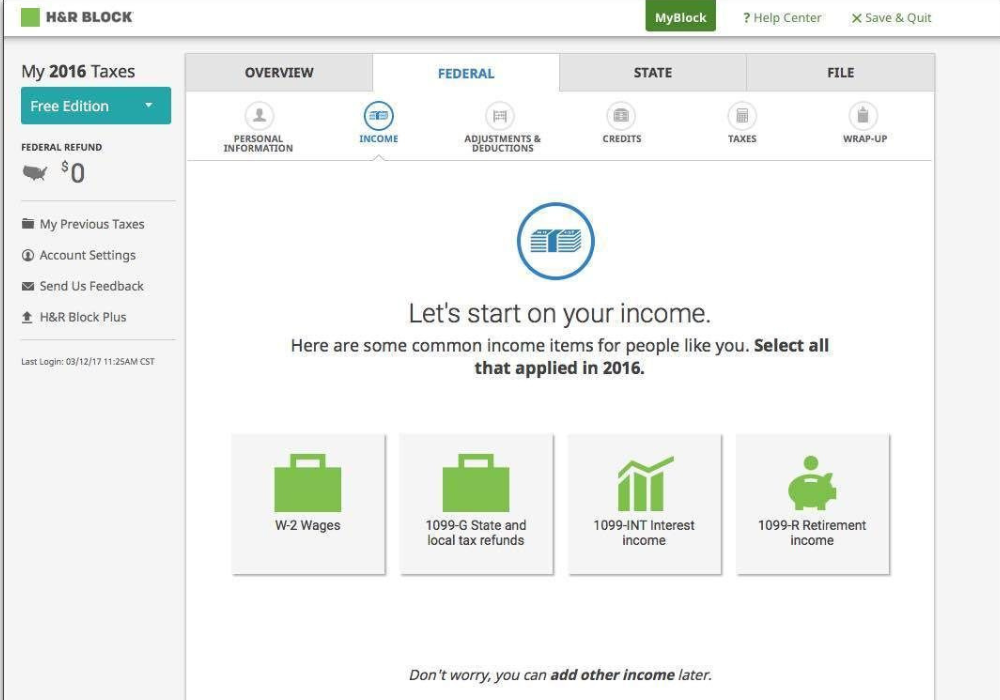The image size is (1000, 700).
Task: Click the large money stack income icon
Action: (x=555, y=241)
